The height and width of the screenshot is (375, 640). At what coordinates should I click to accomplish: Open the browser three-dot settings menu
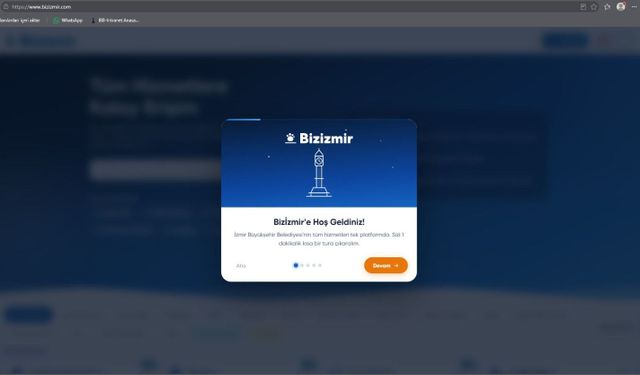634,7
